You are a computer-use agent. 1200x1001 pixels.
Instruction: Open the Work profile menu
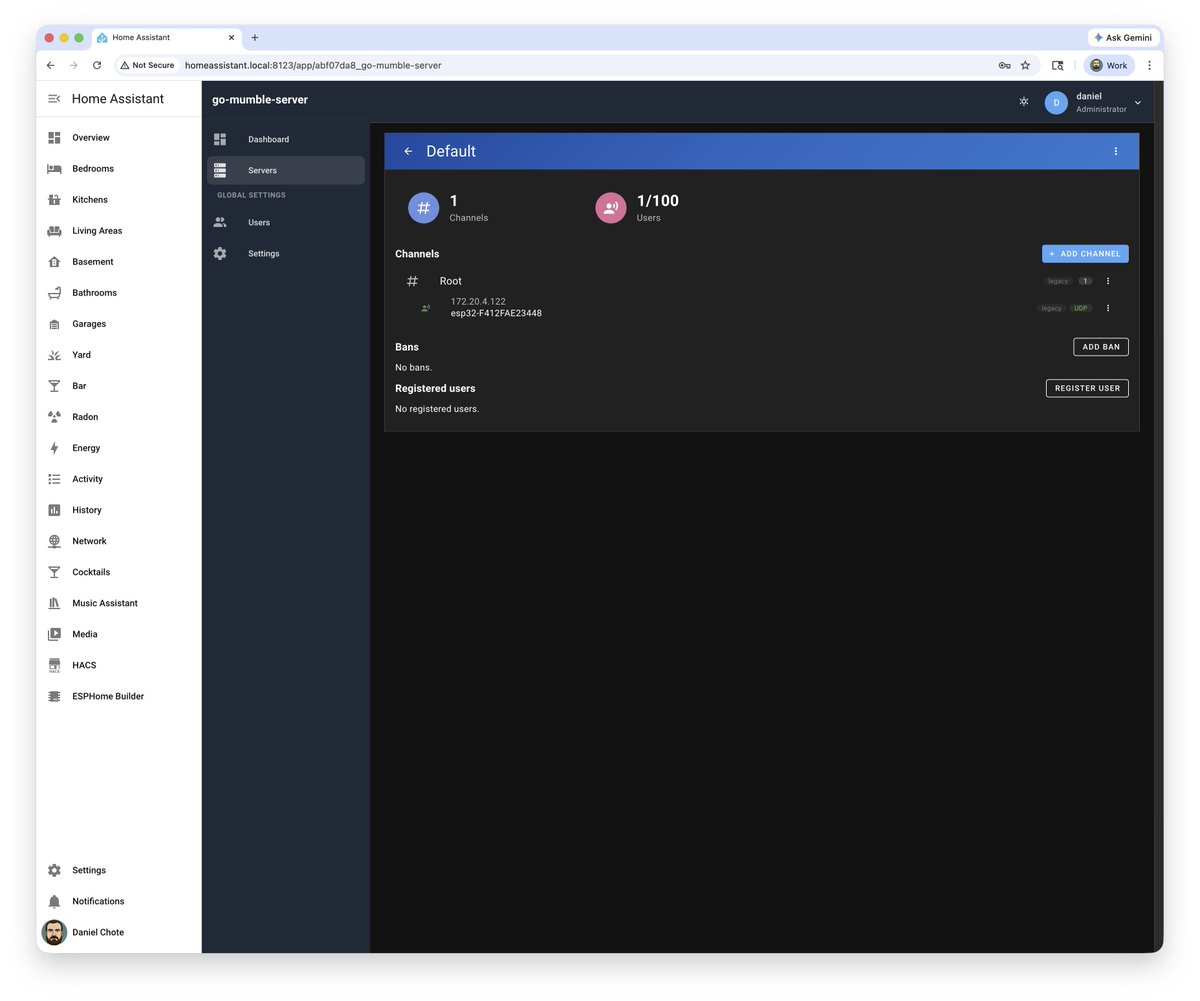tap(1109, 65)
